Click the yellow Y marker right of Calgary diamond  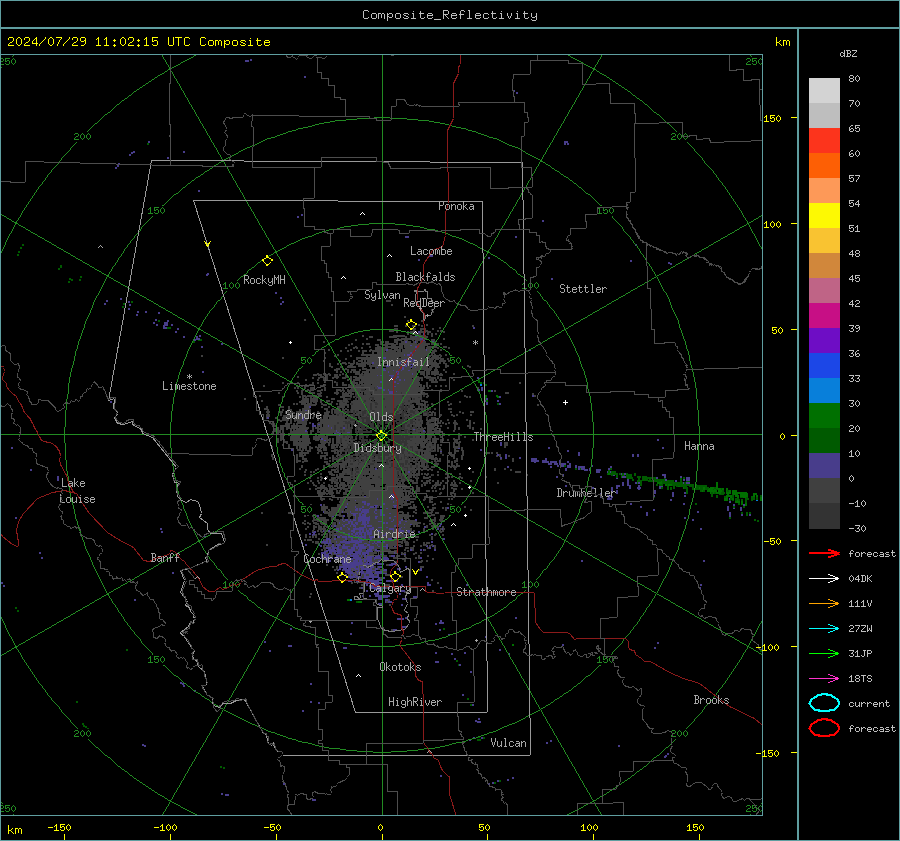pos(415,572)
